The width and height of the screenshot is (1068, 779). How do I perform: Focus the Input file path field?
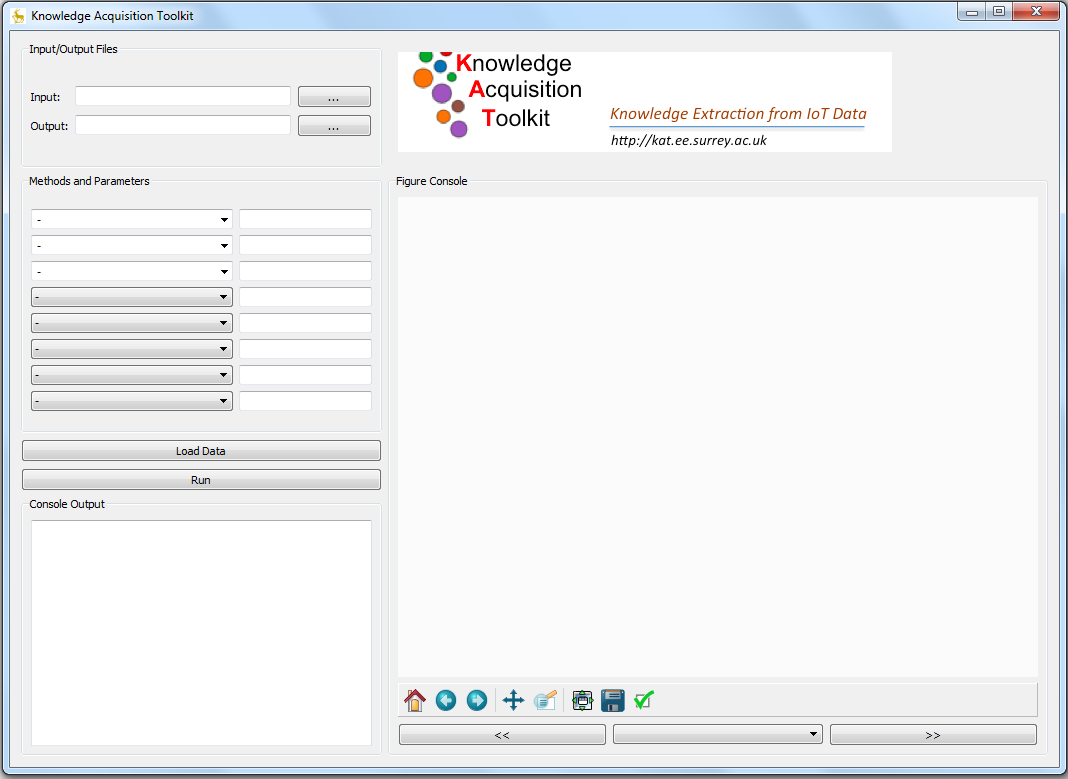183,96
